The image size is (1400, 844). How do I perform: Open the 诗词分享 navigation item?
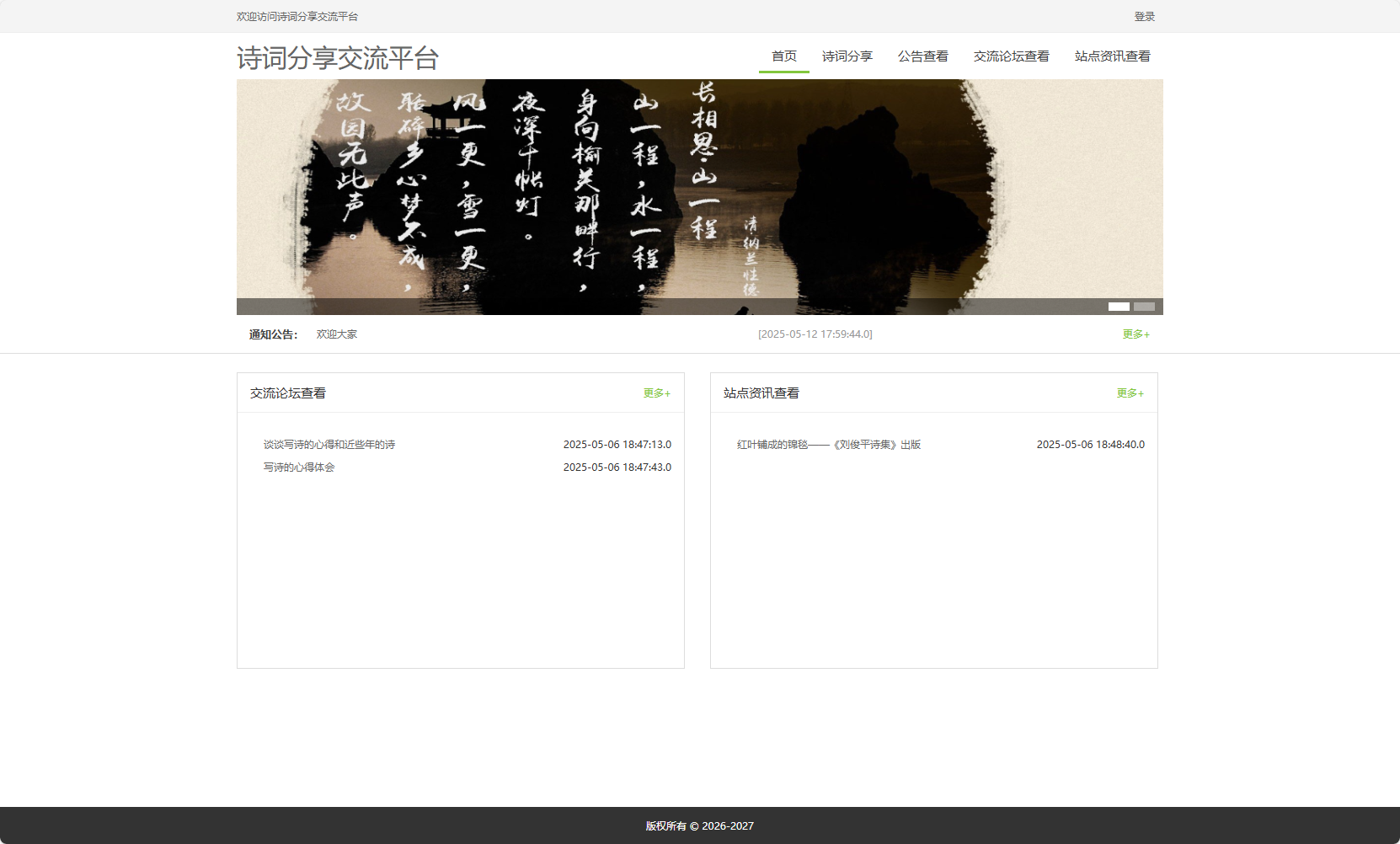(x=848, y=56)
